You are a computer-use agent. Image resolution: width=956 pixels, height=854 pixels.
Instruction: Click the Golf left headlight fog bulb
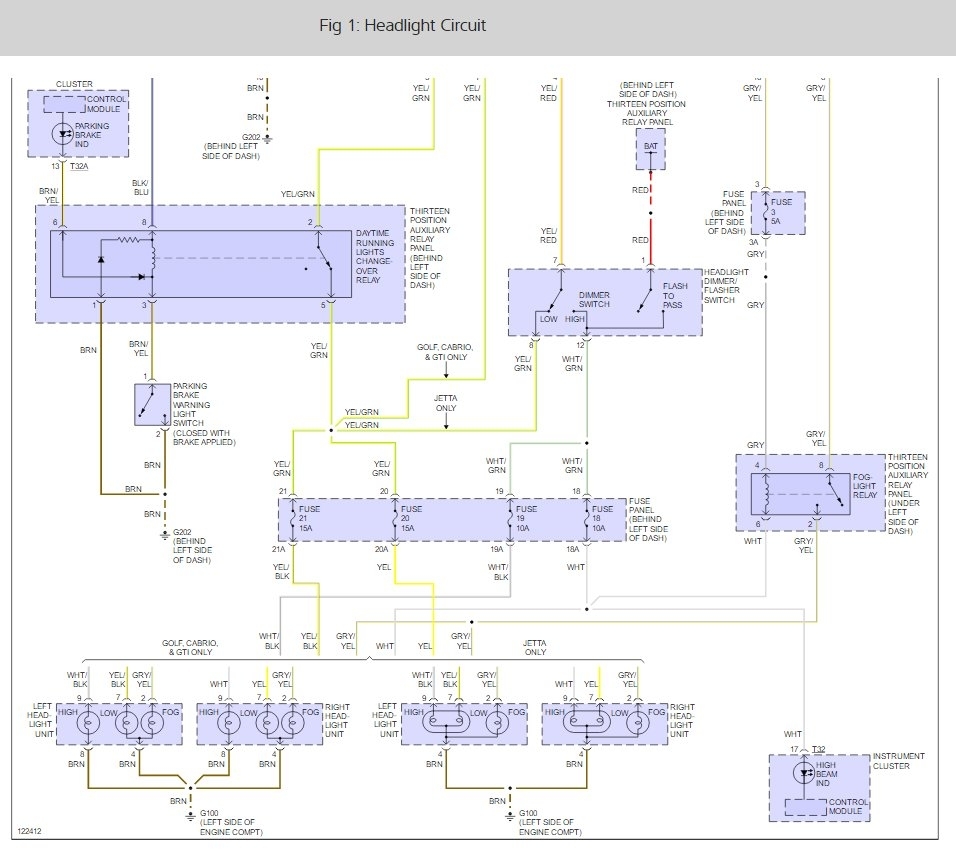(152, 724)
